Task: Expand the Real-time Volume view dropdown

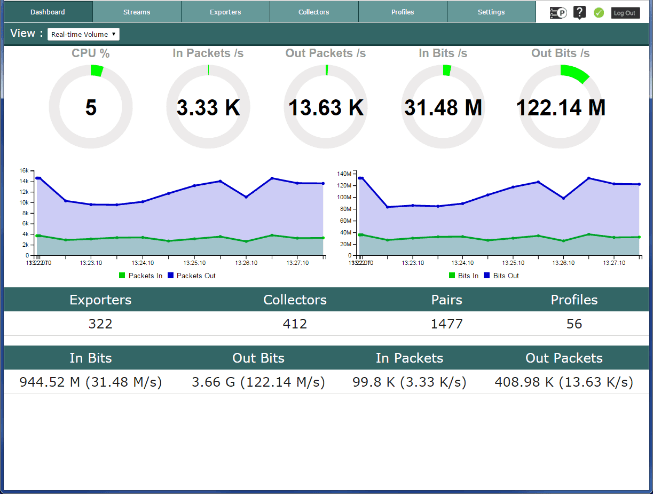Action: click(x=84, y=34)
